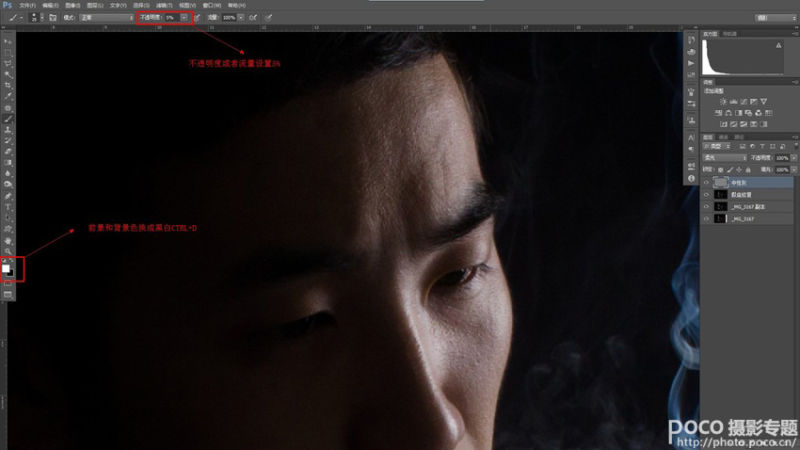Open the brush opacity dropdown arrow
Viewport: 800px width, 450px height.
(x=184, y=18)
